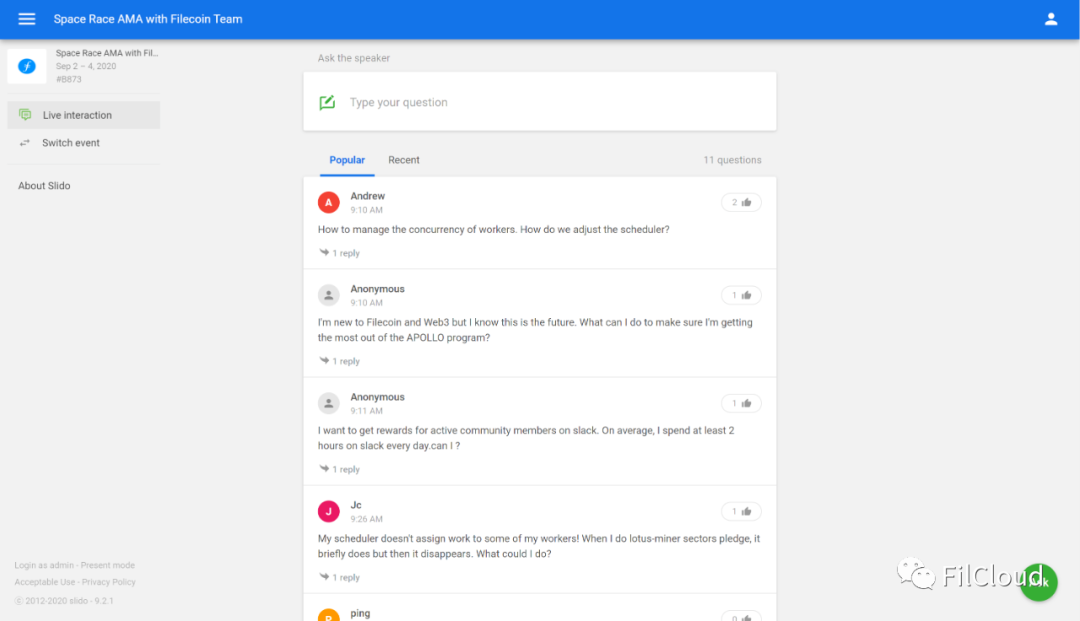This screenshot has height=621, width=1080.
Task: Click Present mode link
Action: tap(108, 565)
